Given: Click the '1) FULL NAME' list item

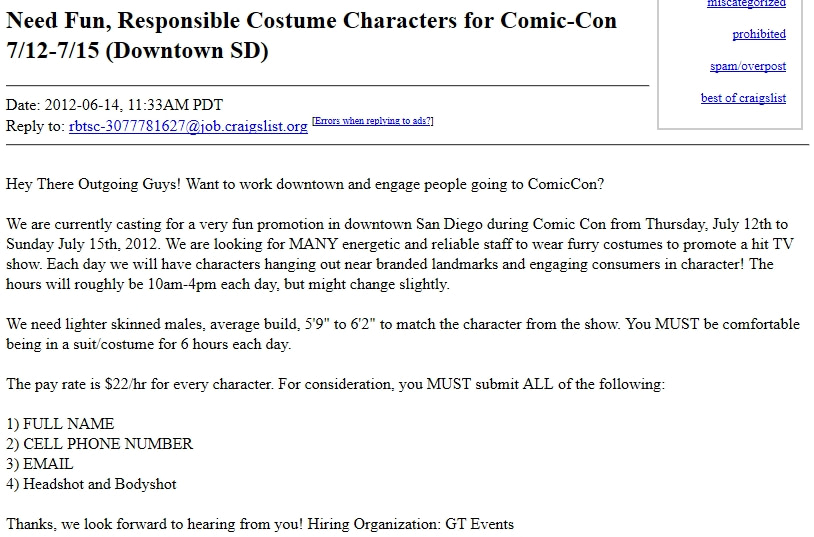Looking at the screenshot, I should [x=60, y=424].
